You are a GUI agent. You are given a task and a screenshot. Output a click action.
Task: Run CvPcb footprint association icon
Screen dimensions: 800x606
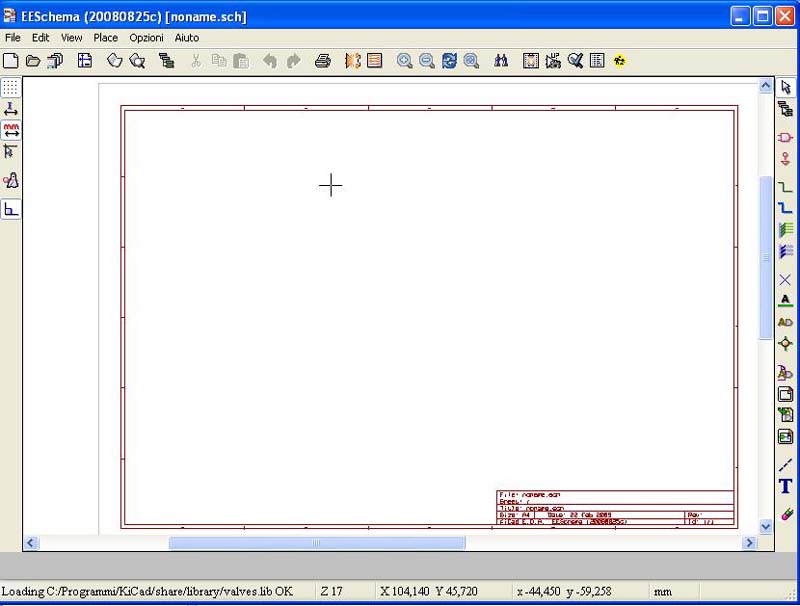point(353,61)
